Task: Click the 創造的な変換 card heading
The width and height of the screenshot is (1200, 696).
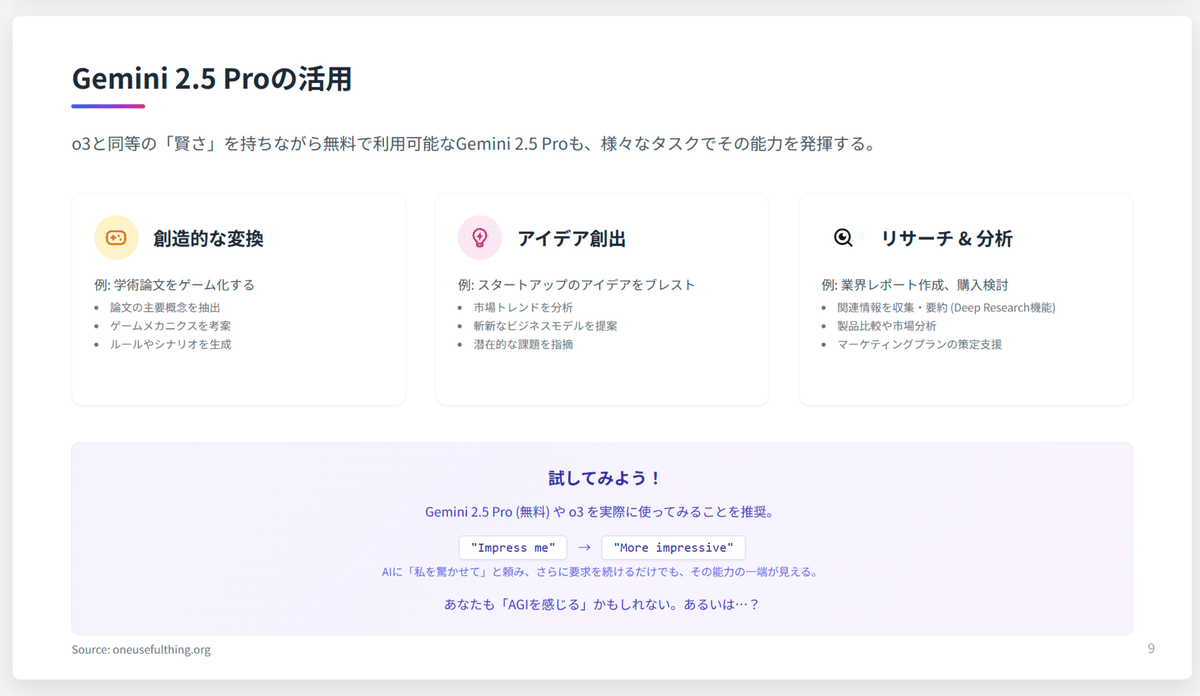Action: (209, 239)
